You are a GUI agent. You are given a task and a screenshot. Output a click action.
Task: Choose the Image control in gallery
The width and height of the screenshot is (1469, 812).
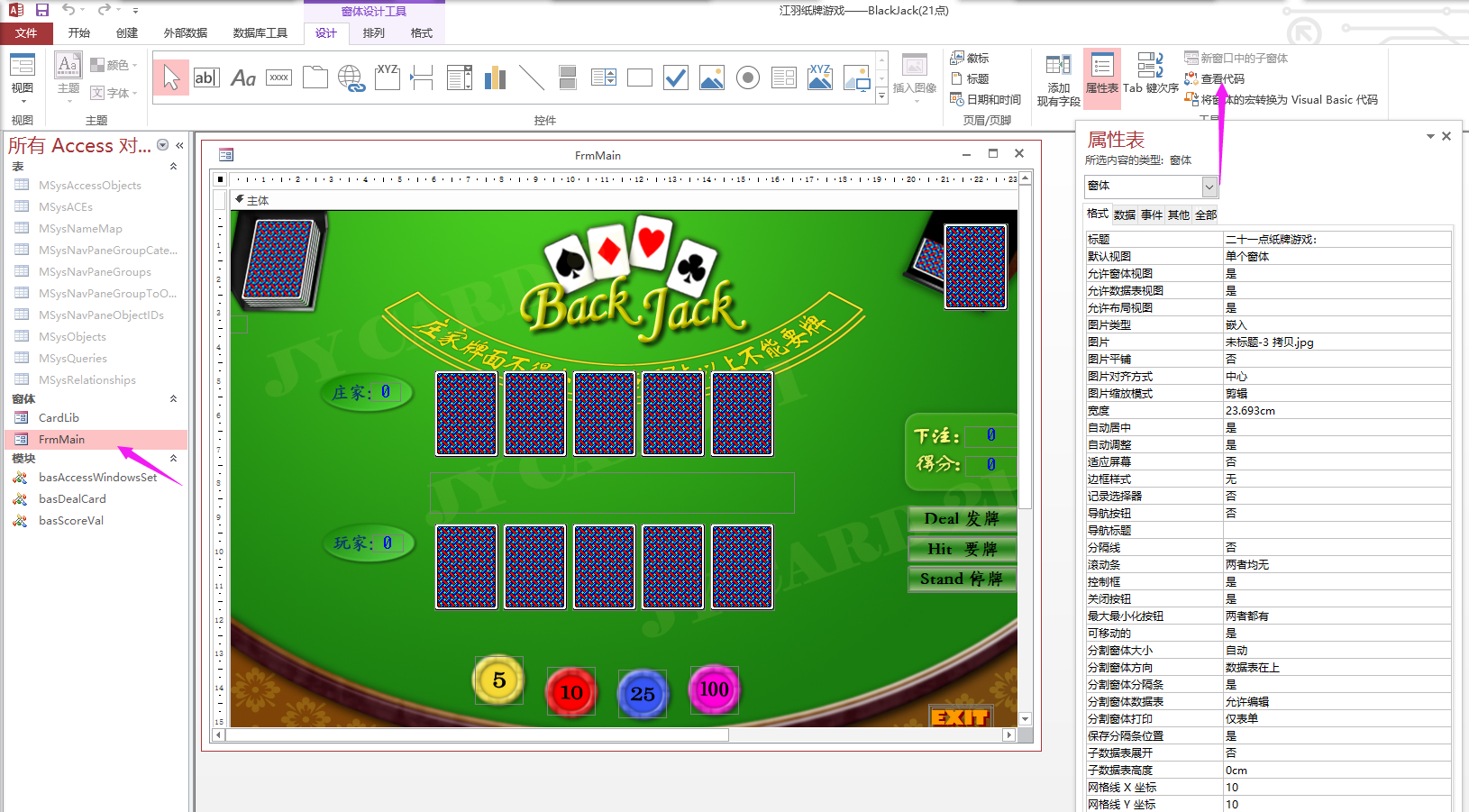tap(856, 78)
